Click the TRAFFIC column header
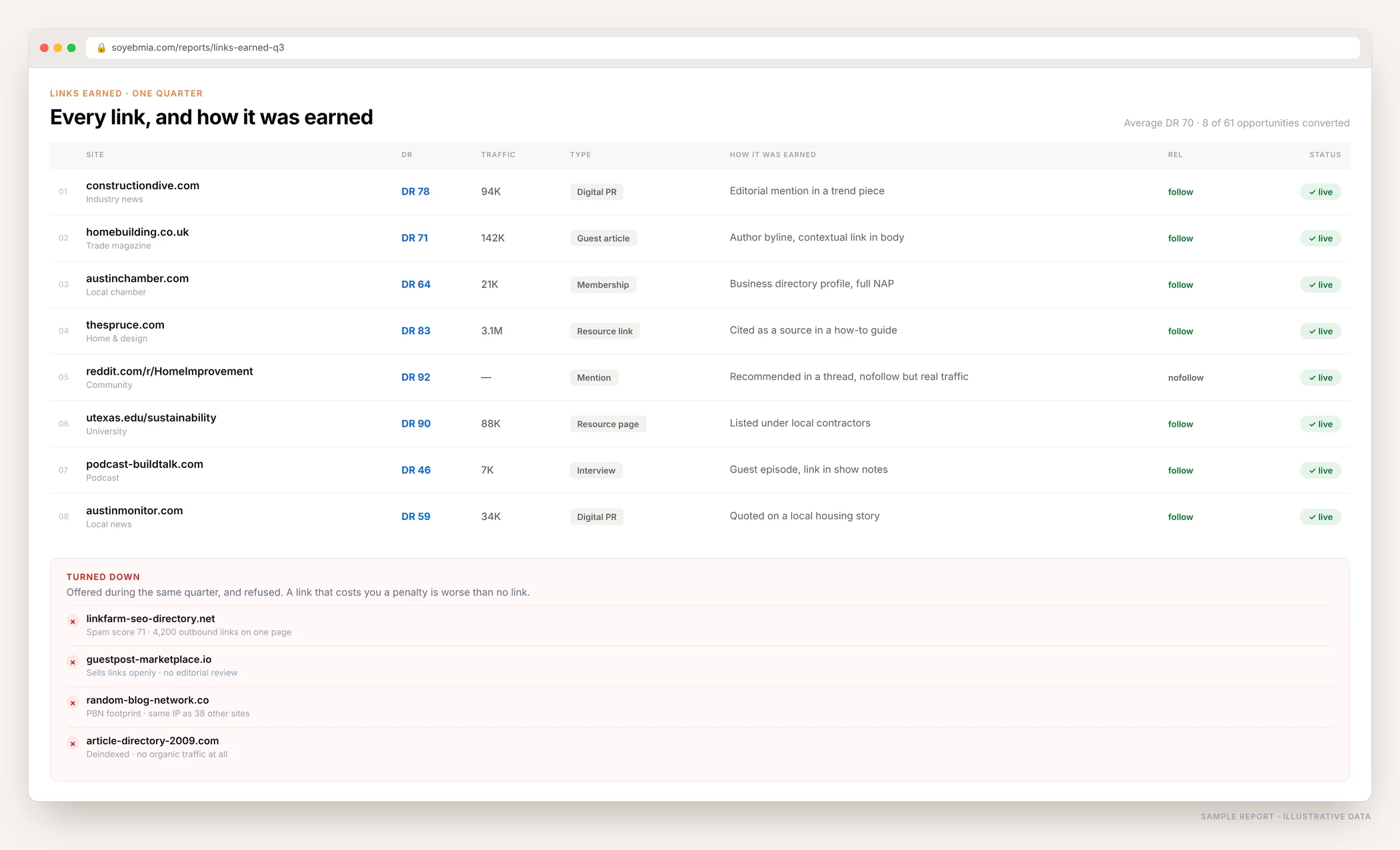 click(x=498, y=155)
